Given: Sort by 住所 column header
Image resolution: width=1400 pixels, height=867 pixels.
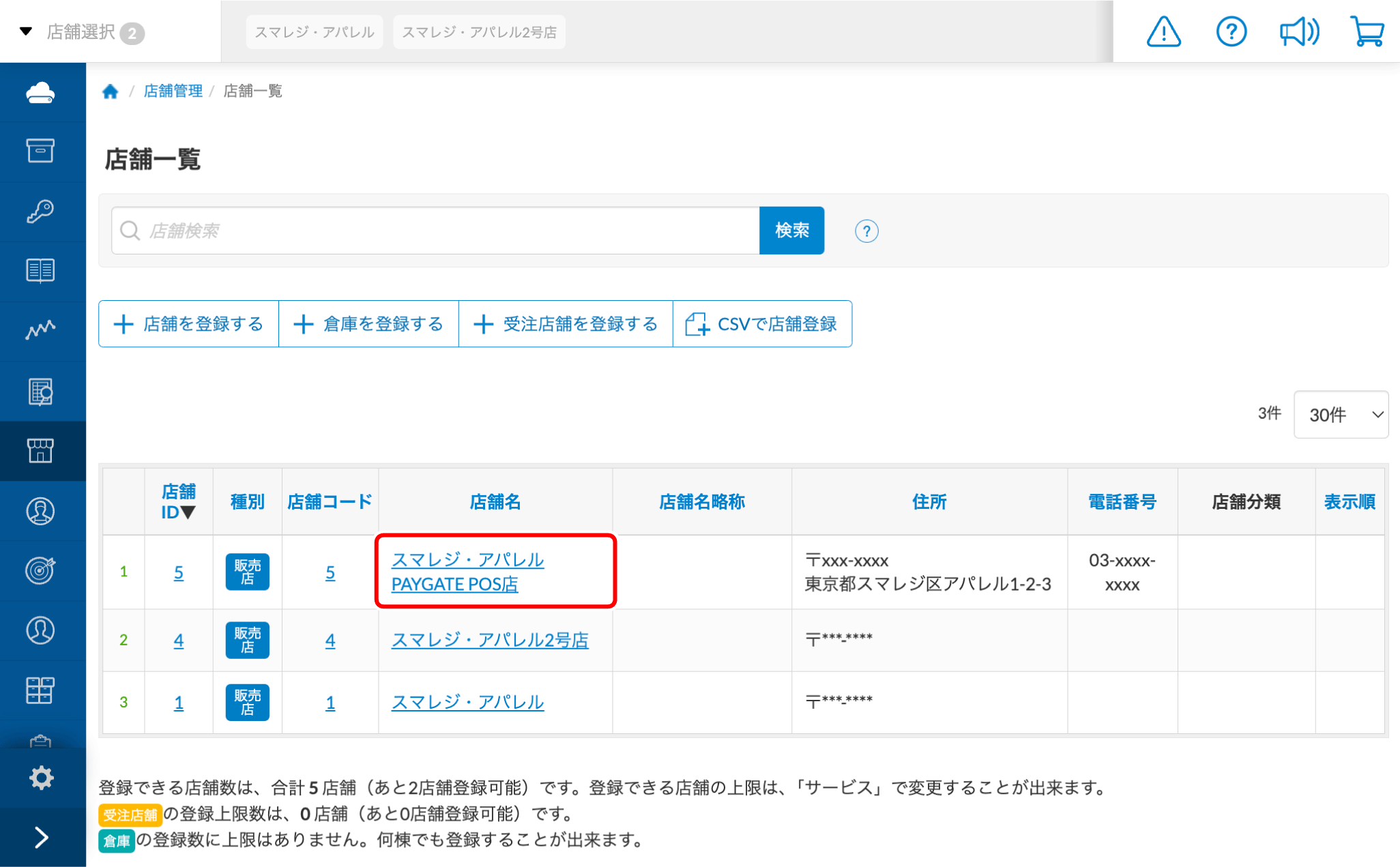Looking at the screenshot, I should pyautogui.click(x=929, y=502).
